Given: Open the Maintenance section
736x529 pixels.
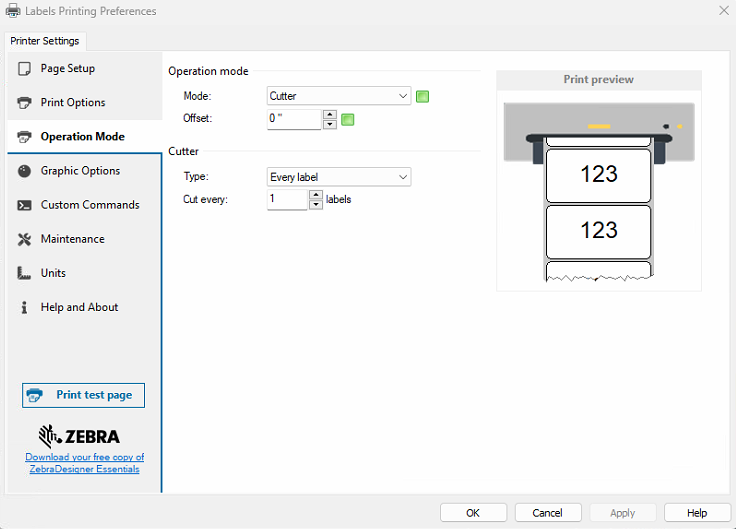Looking at the screenshot, I should coord(85,239).
